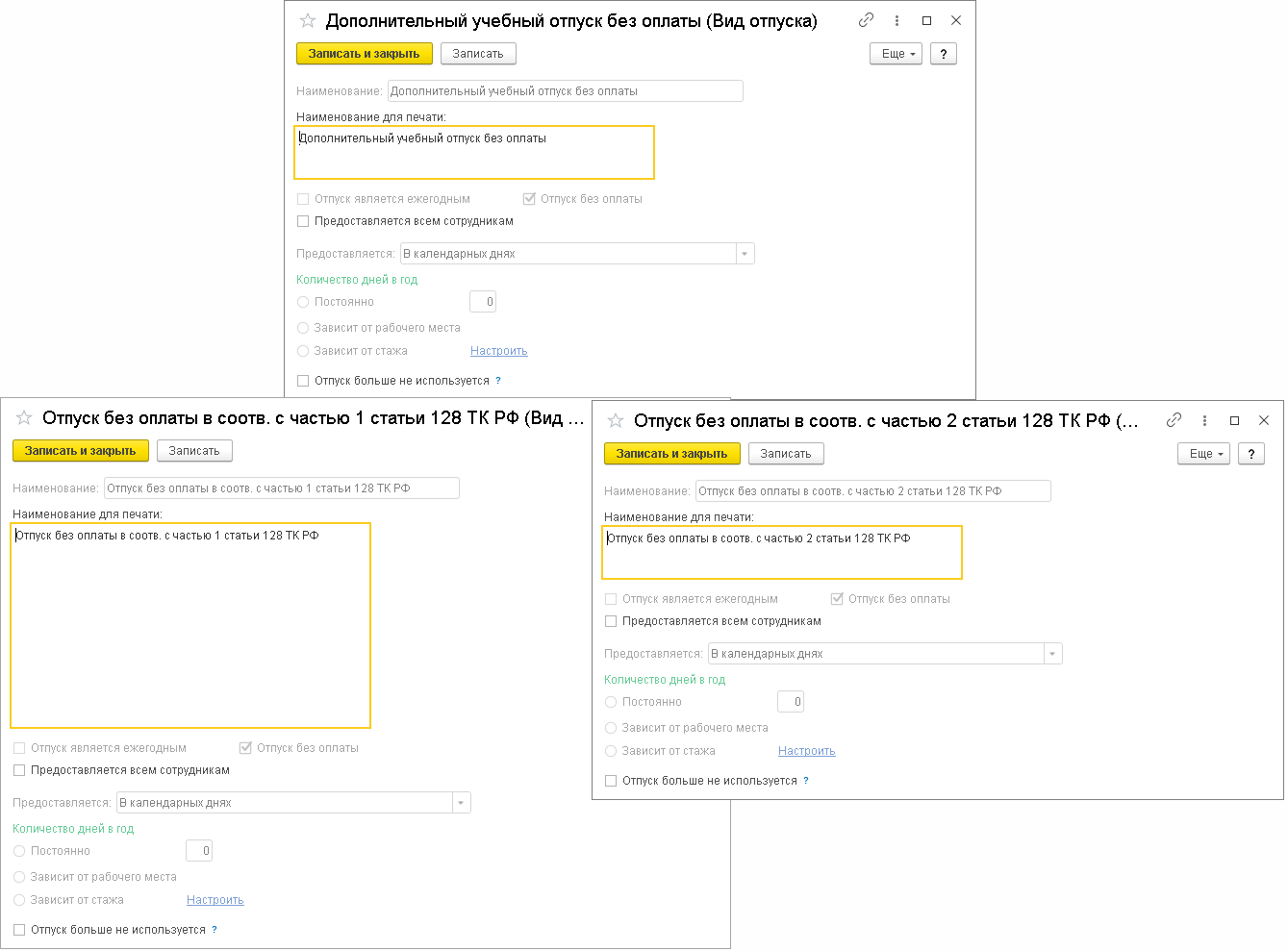Open 'Еще' menu in часть 2 window

click(x=1204, y=454)
